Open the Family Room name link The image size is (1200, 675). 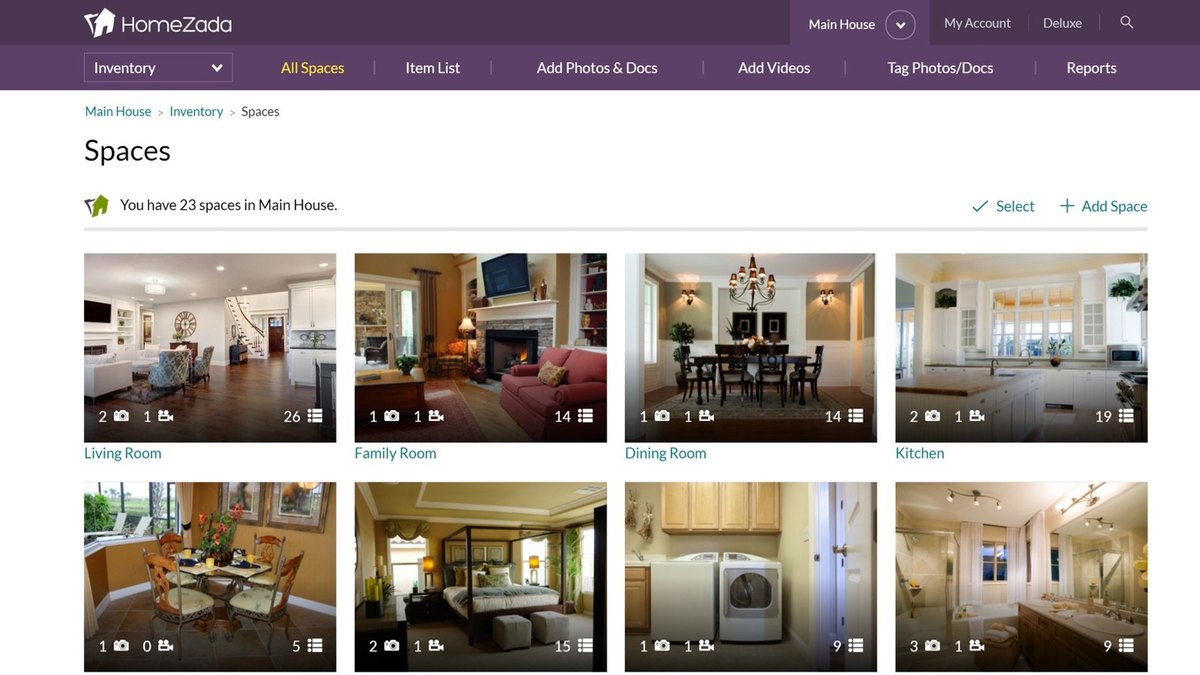click(395, 453)
